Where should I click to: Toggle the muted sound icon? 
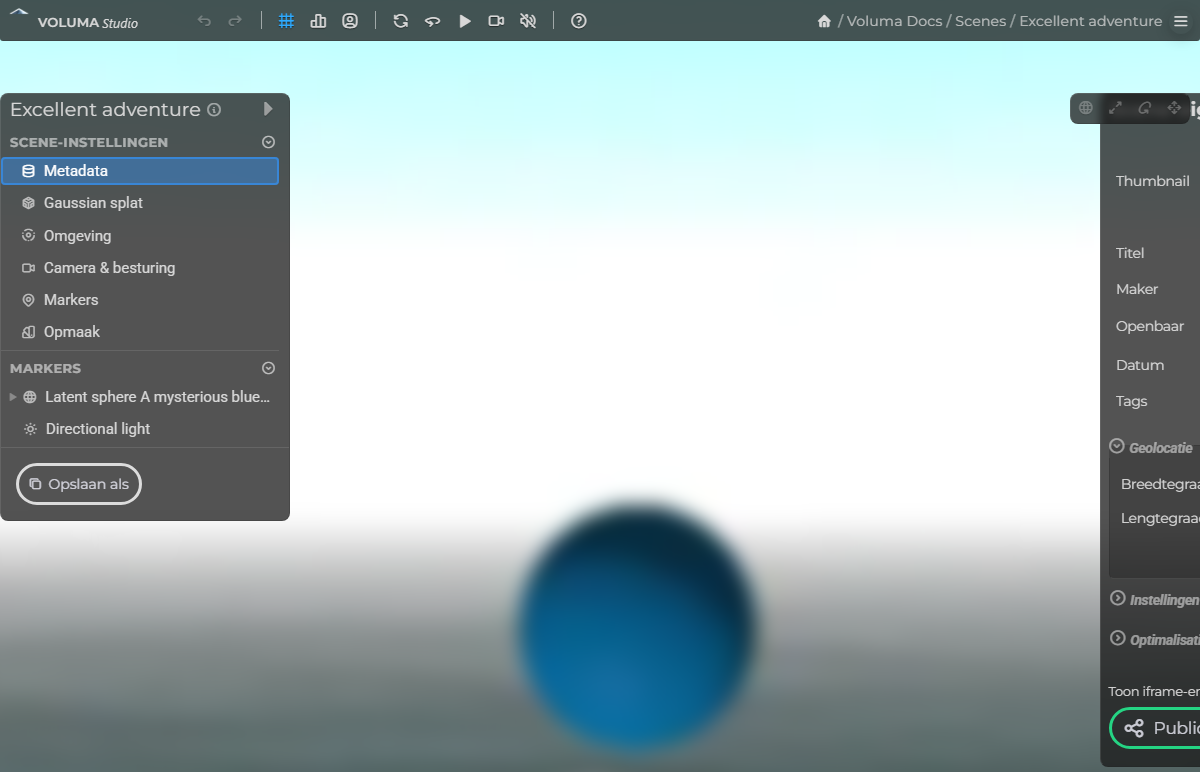coord(528,21)
